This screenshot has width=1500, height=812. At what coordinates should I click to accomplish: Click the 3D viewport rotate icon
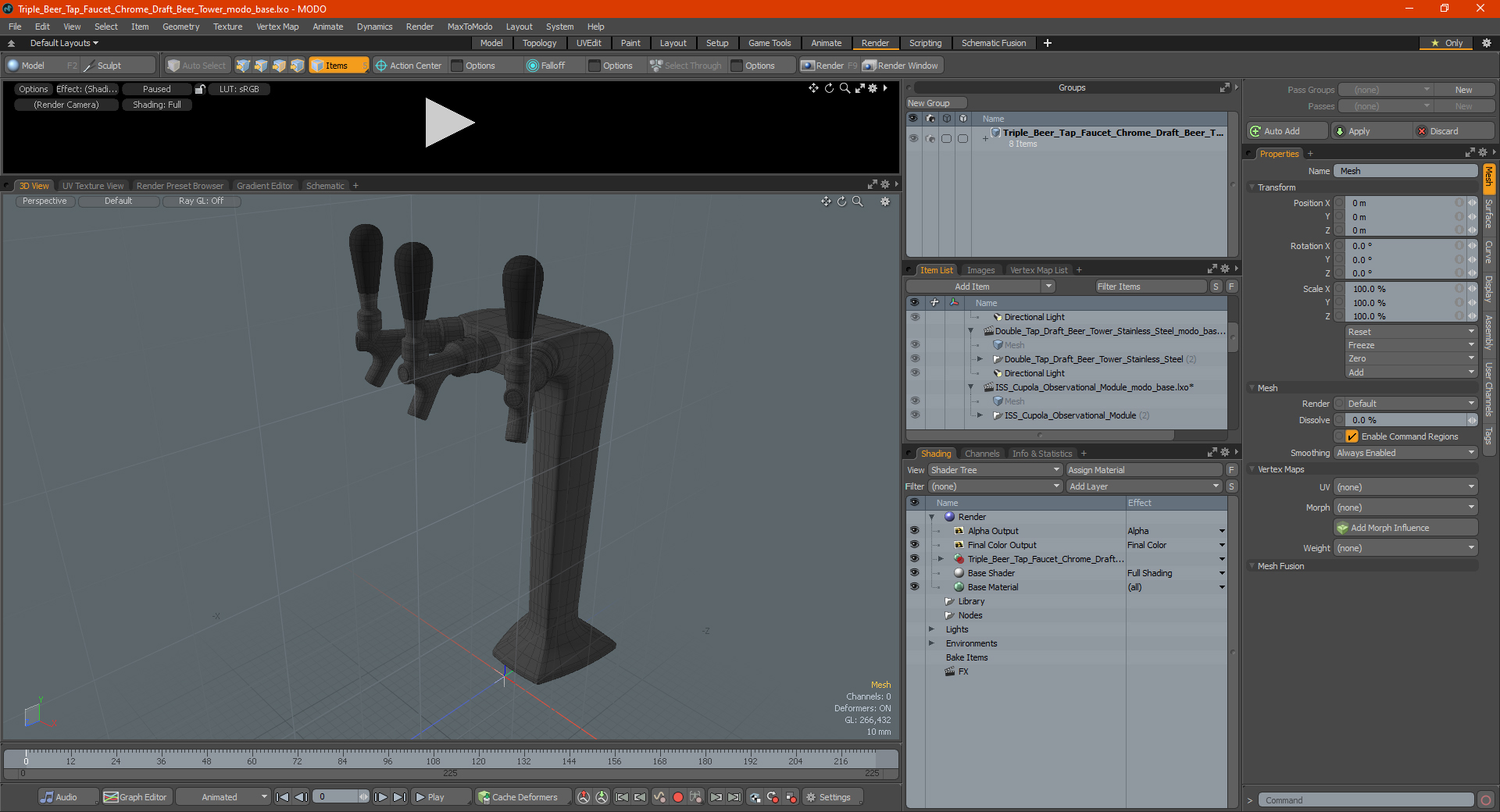pyautogui.click(x=841, y=201)
